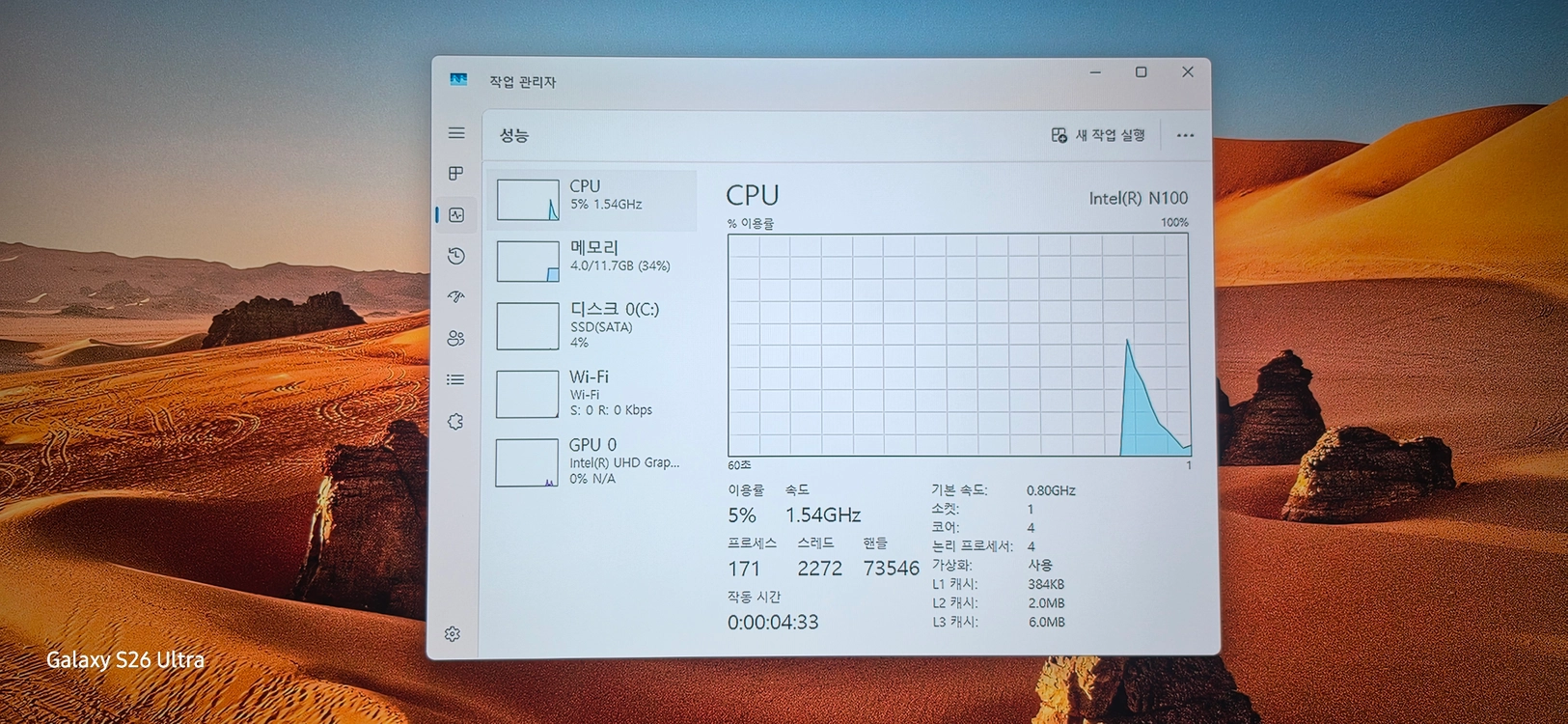Open the three-dot more options menu
The image size is (1568, 724).
(x=1186, y=135)
